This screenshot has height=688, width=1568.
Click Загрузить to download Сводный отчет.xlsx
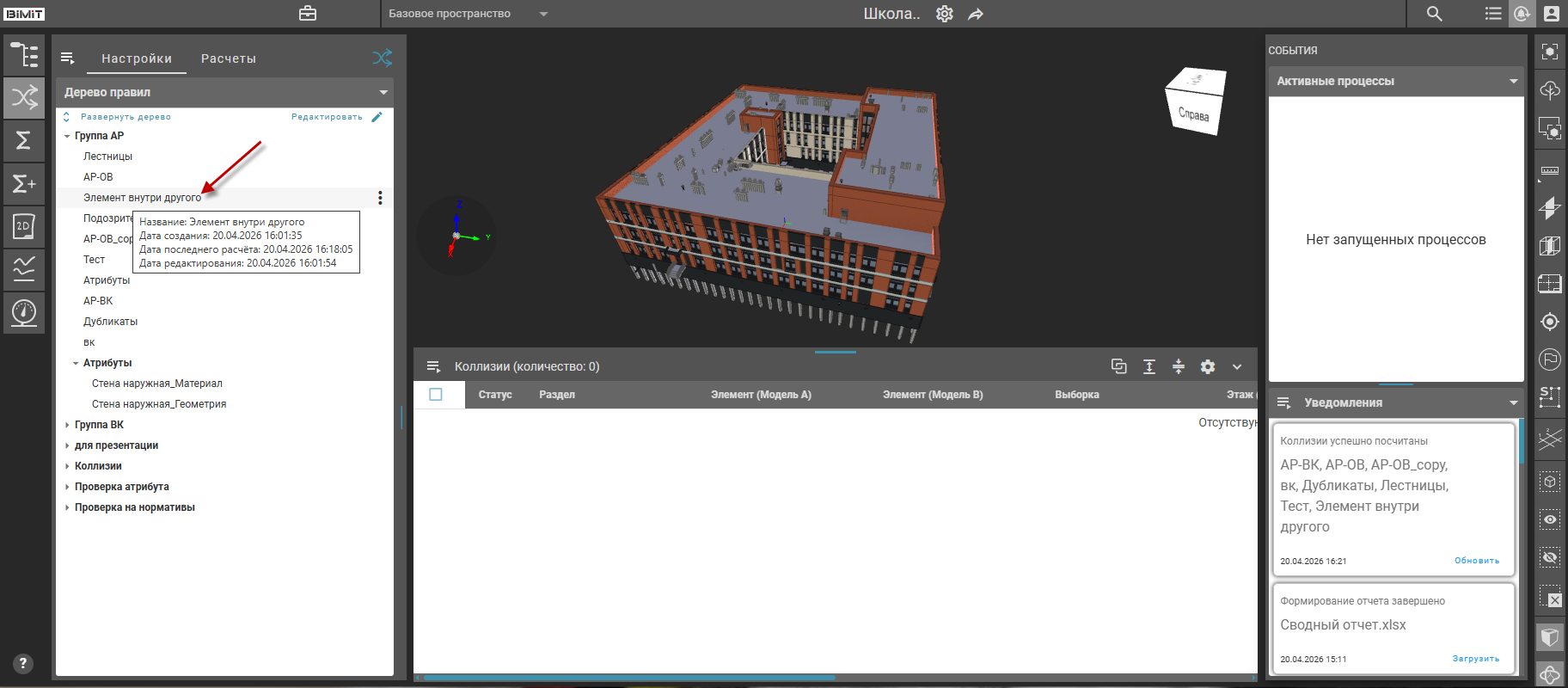[x=1475, y=659]
